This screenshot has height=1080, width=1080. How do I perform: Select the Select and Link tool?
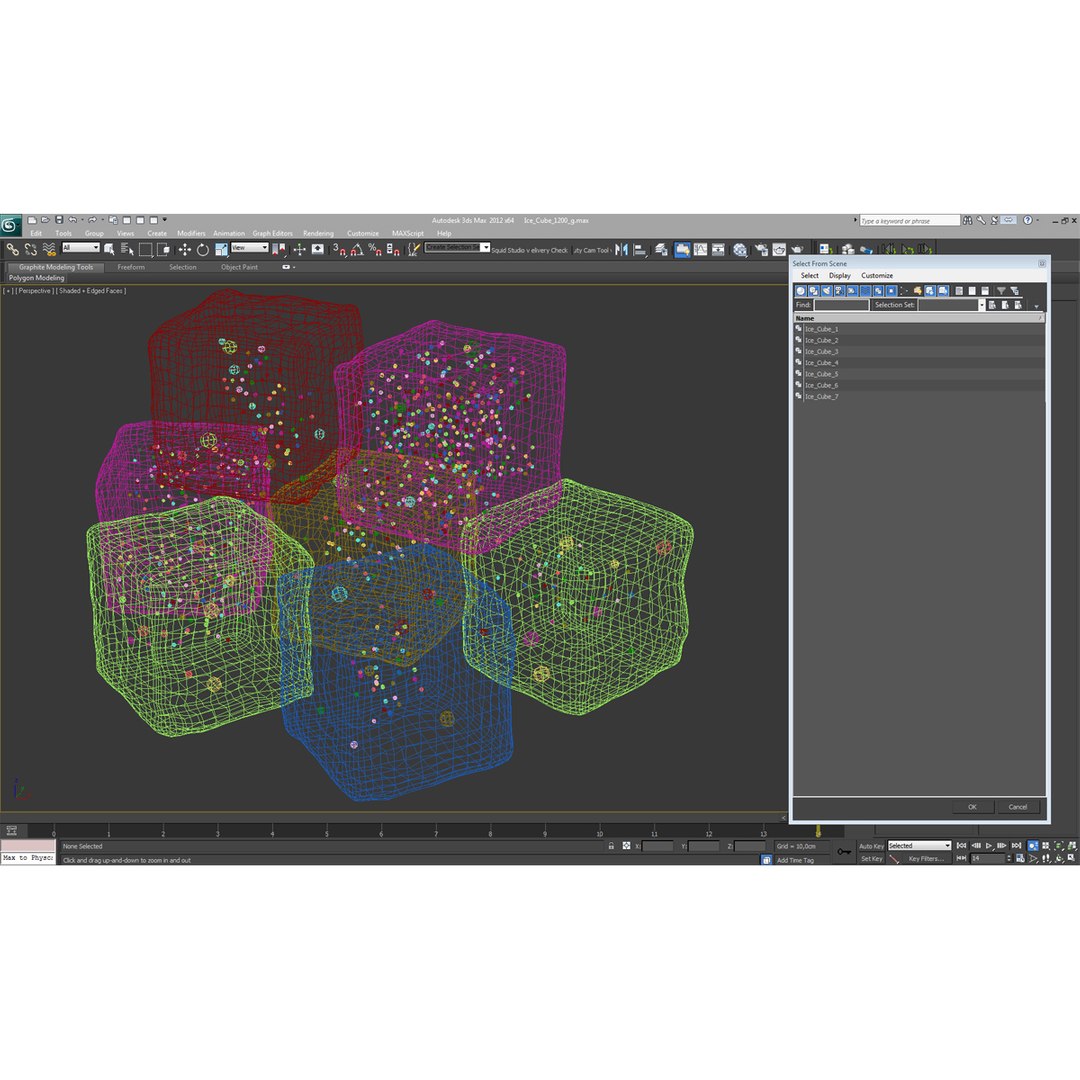[12, 249]
